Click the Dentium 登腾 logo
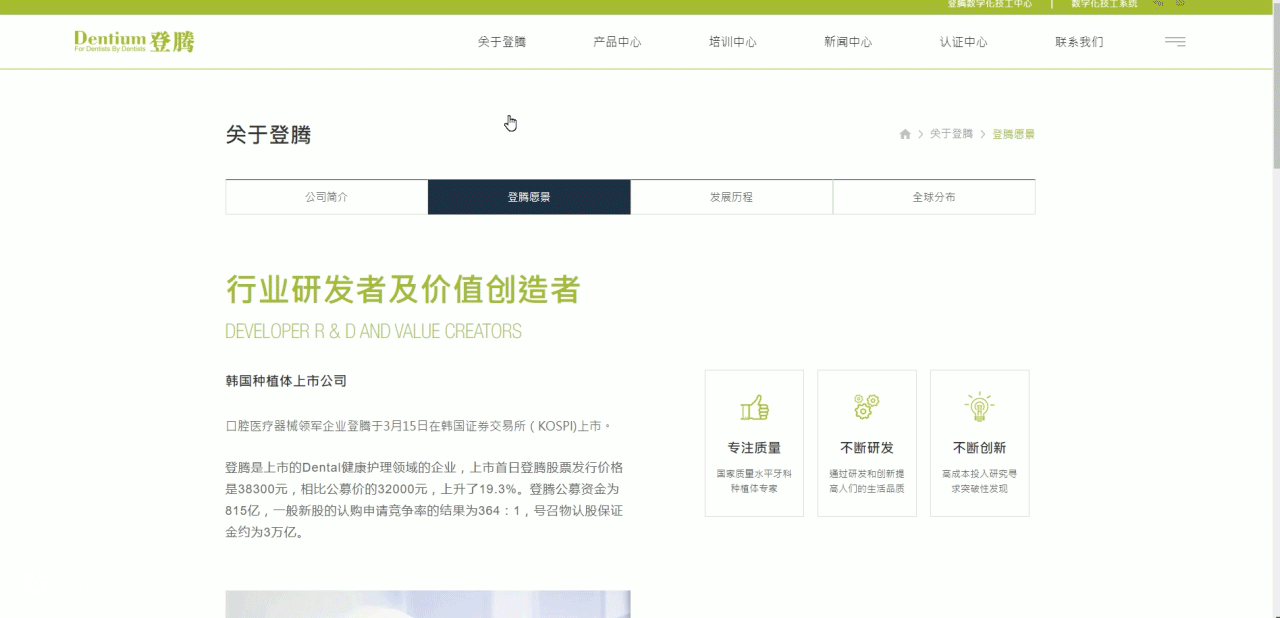This screenshot has height=618, width=1280. [x=134, y=41]
